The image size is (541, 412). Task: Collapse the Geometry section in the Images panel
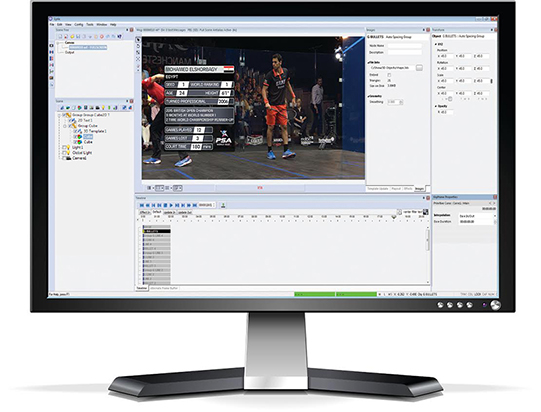[368, 96]
